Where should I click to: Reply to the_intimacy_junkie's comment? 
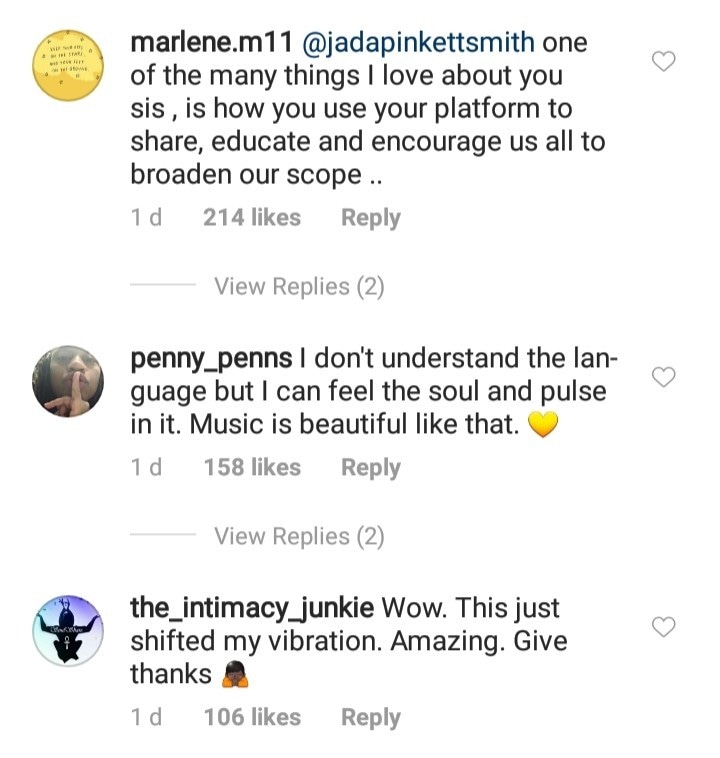click(370, 718)
